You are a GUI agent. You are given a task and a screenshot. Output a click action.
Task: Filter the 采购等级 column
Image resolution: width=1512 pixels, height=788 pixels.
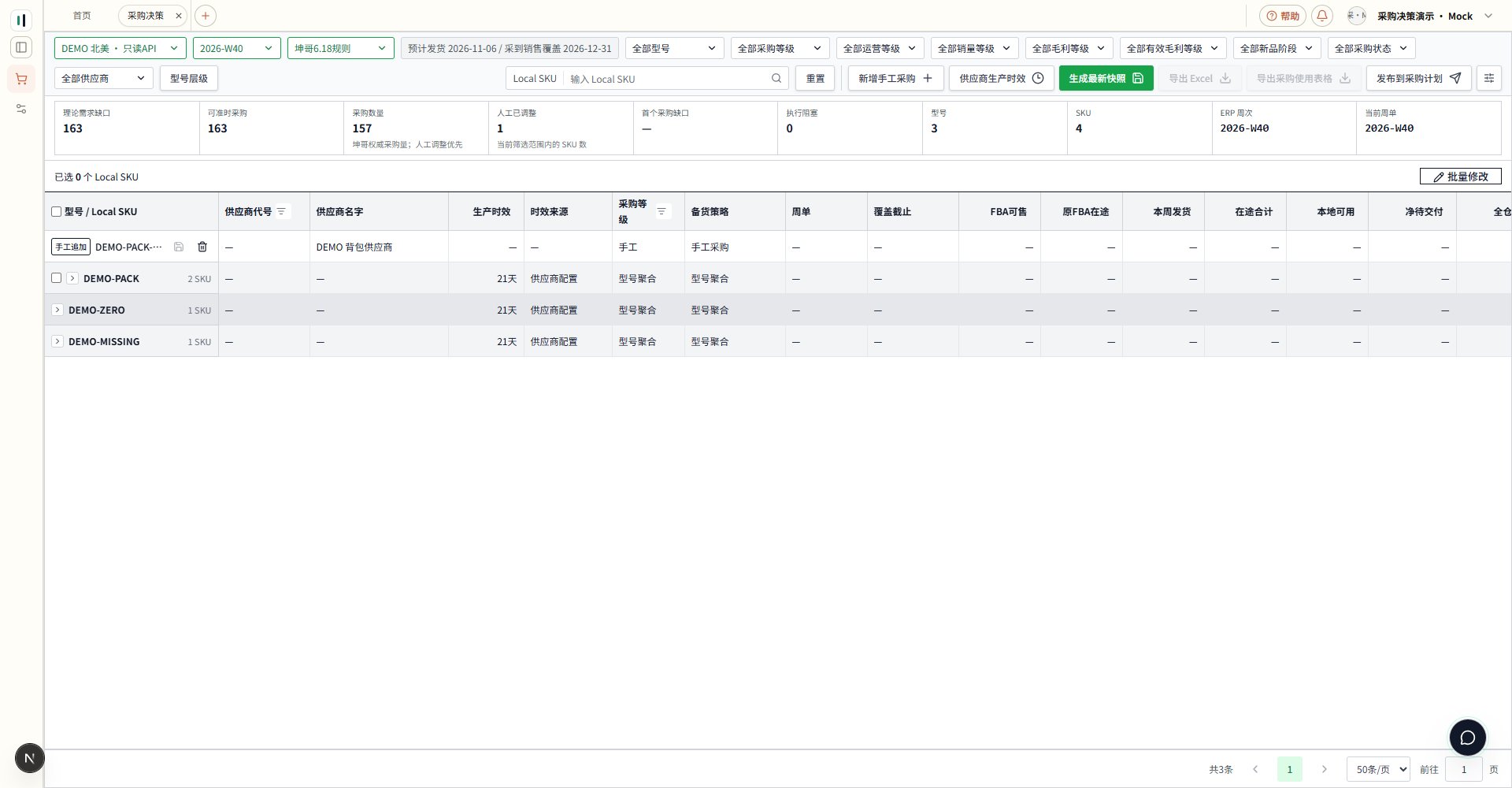point(661,211)
